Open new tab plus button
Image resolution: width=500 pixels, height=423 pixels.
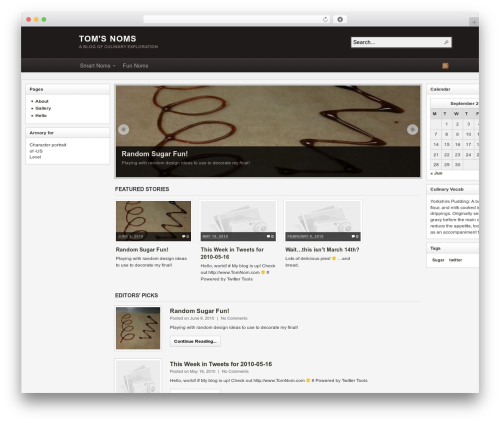pyautogui.click(x=474, y=22)
